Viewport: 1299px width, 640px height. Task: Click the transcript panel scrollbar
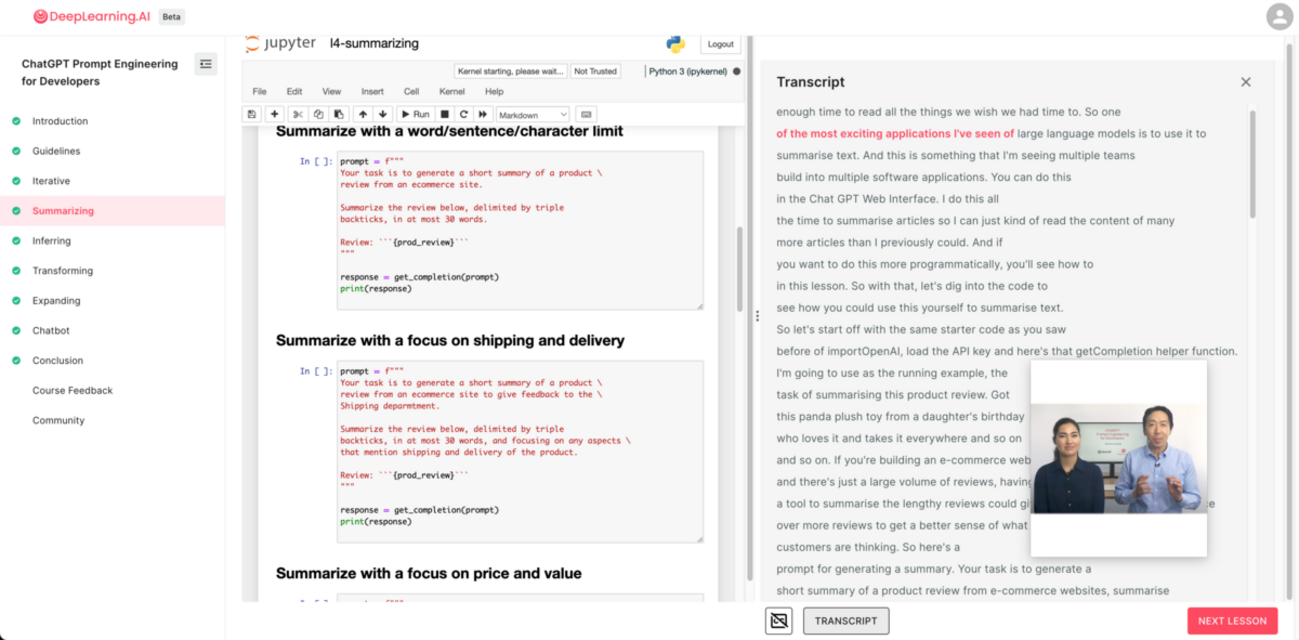[x=1253, y=165]
